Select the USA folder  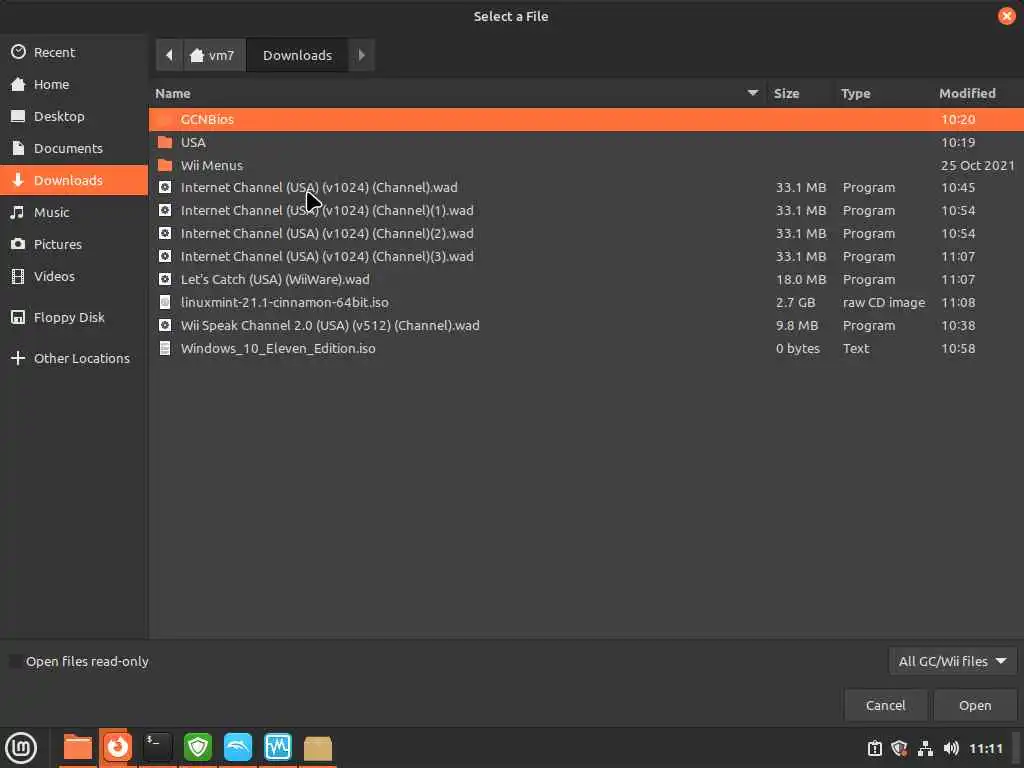coord(586,142)
